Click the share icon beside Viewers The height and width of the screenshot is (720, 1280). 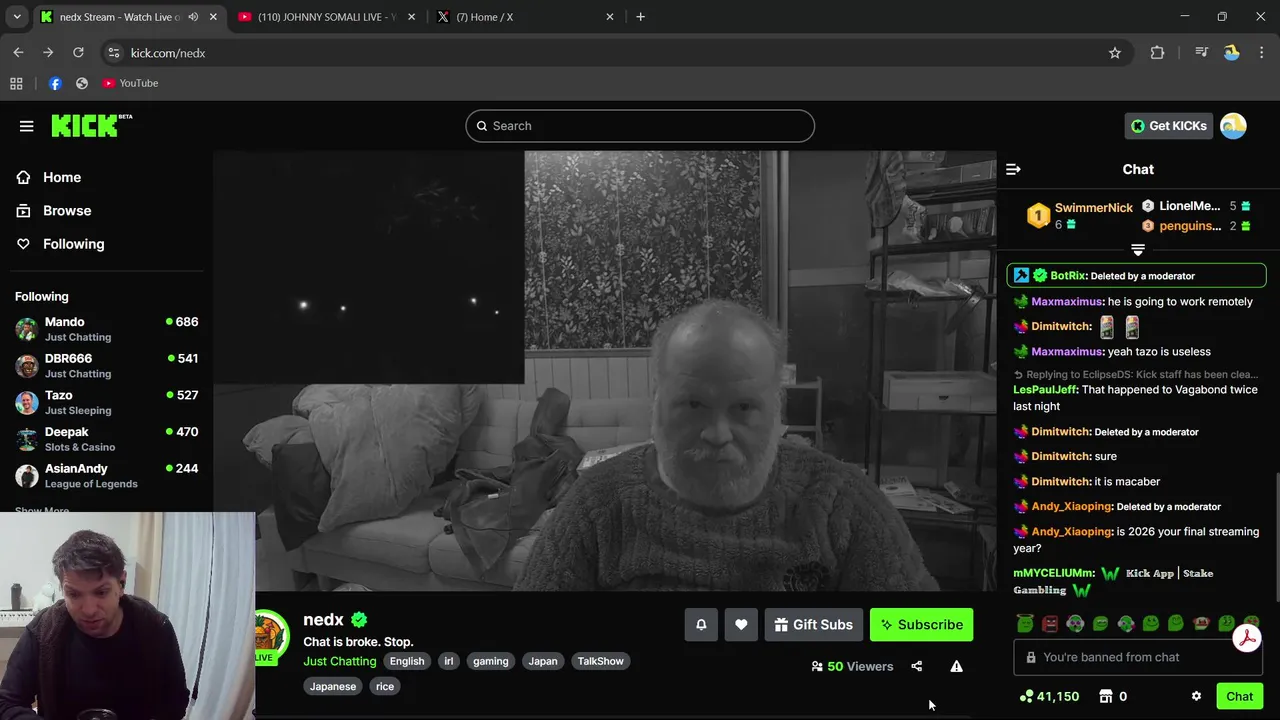917,666
